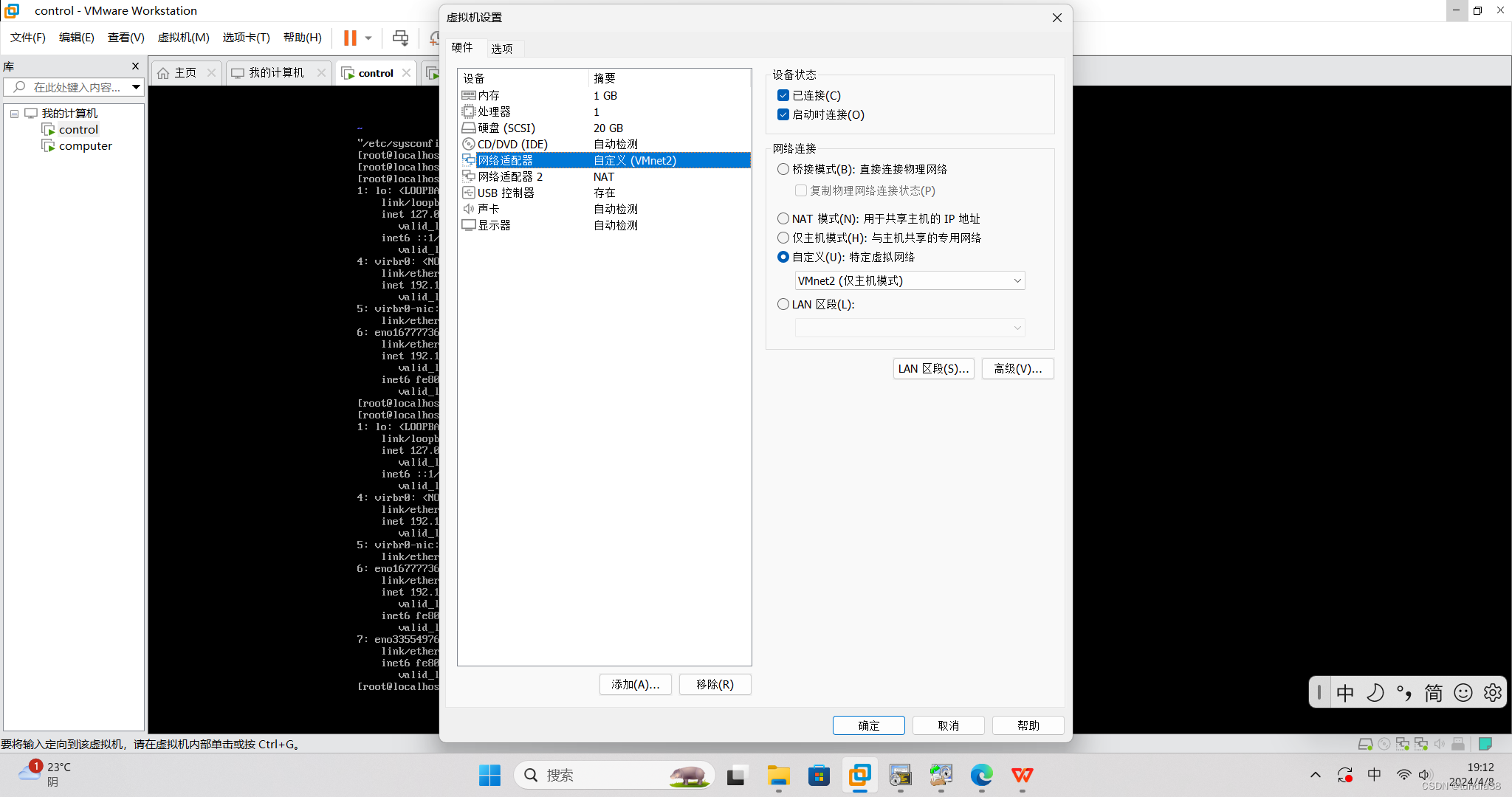Screen dimensions: 1512x797
Task: Select the memory device icon in hardware list
Action: click(x=468, y=95)
